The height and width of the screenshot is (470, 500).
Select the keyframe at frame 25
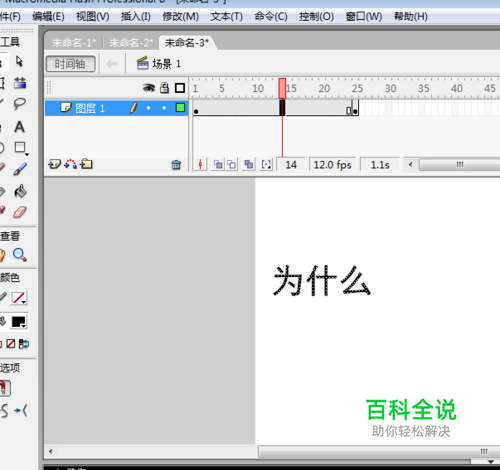click(x=355, y=108)
